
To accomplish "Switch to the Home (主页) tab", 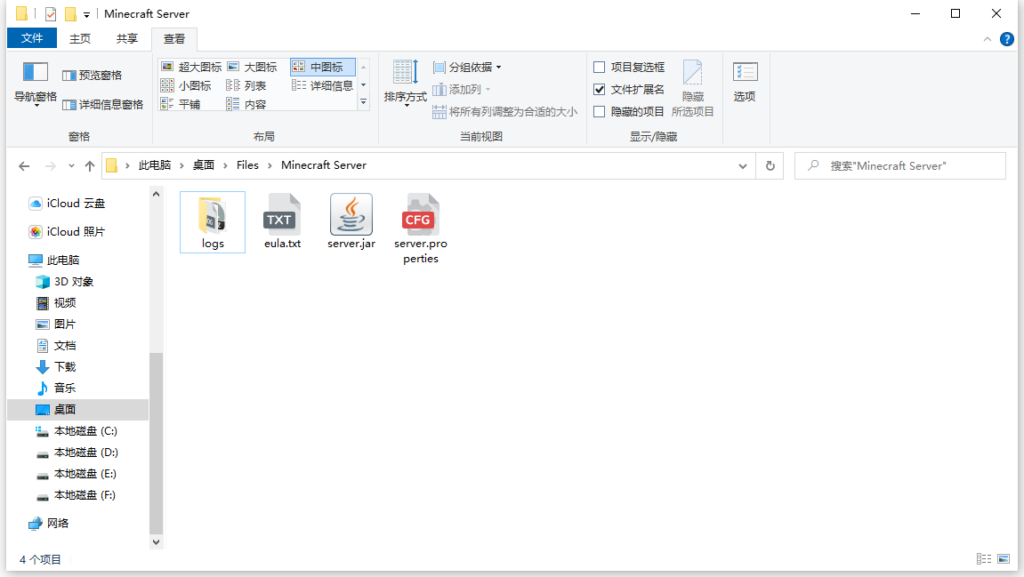I will pyautogui.click(x=80, y=39).
